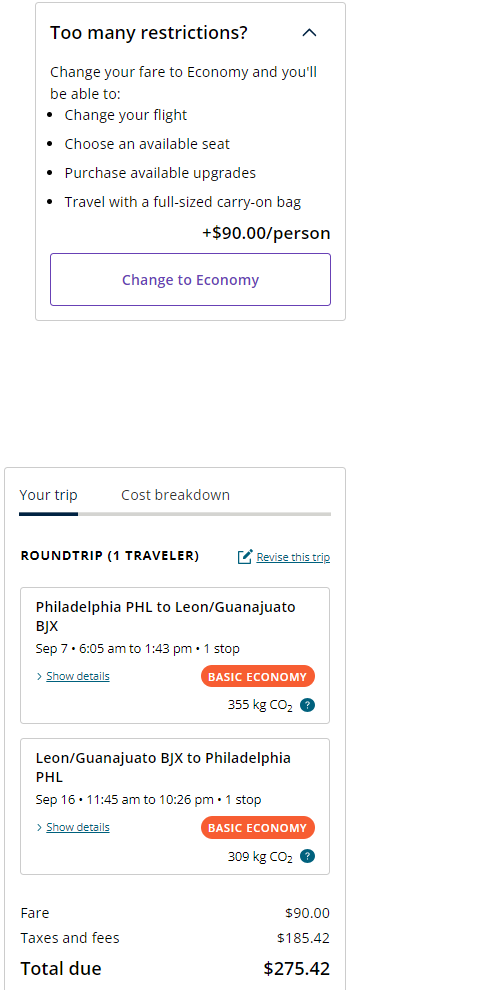
Task: Show details for Philadelphia to Leon flight
Action: click(78, 676)
